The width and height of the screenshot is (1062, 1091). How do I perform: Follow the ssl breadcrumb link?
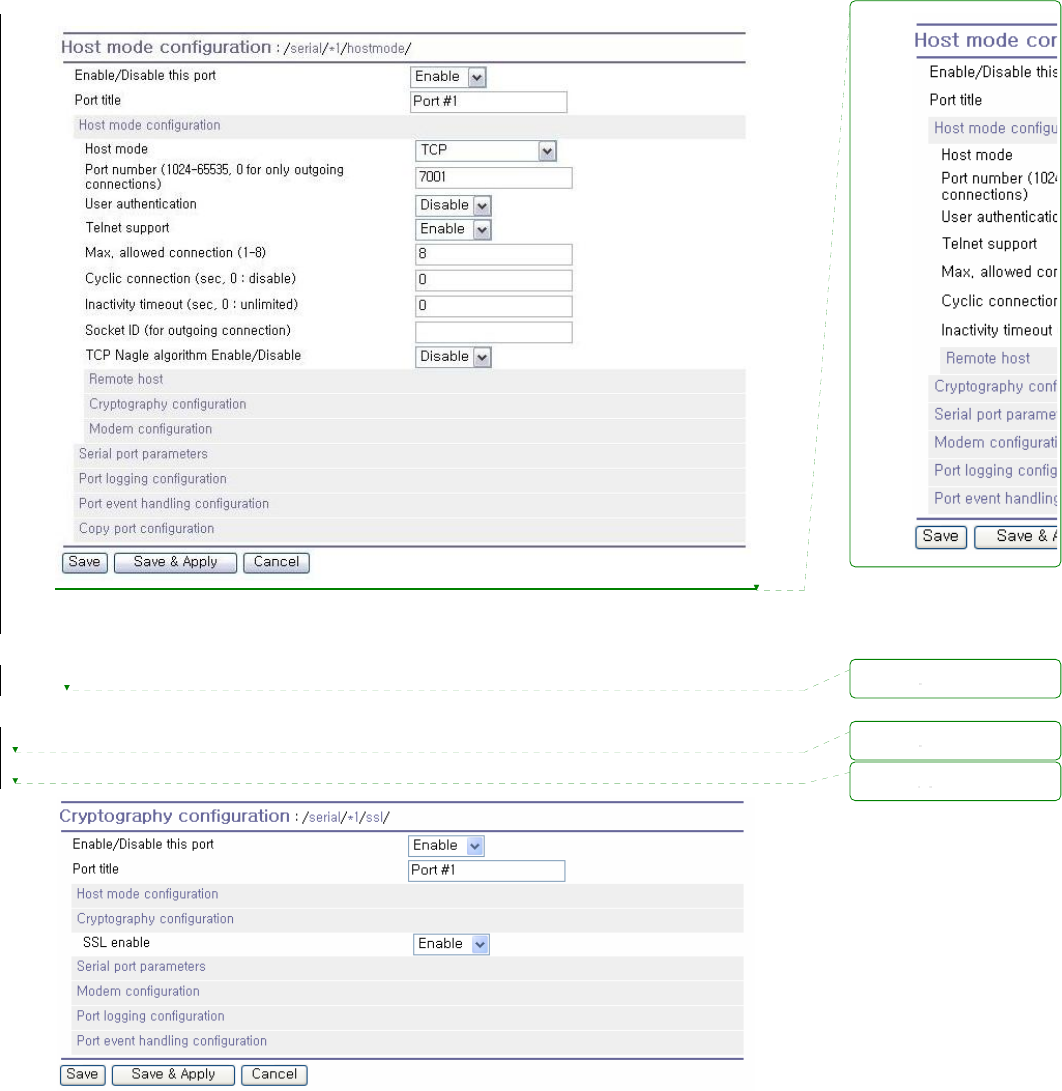coord(374,818)
